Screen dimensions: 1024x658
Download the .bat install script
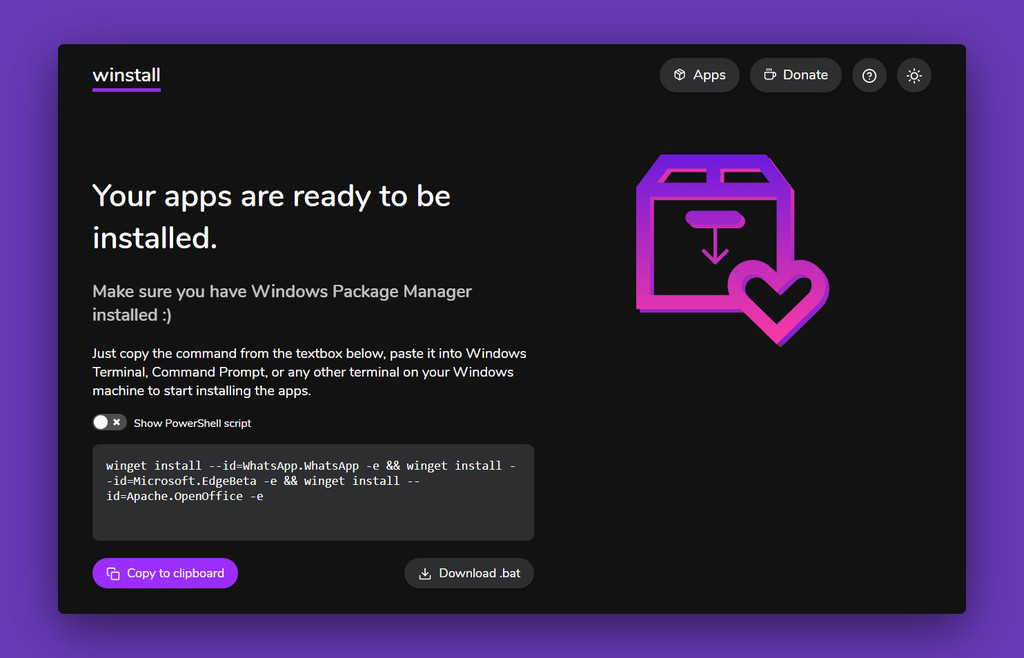point(468,573)
